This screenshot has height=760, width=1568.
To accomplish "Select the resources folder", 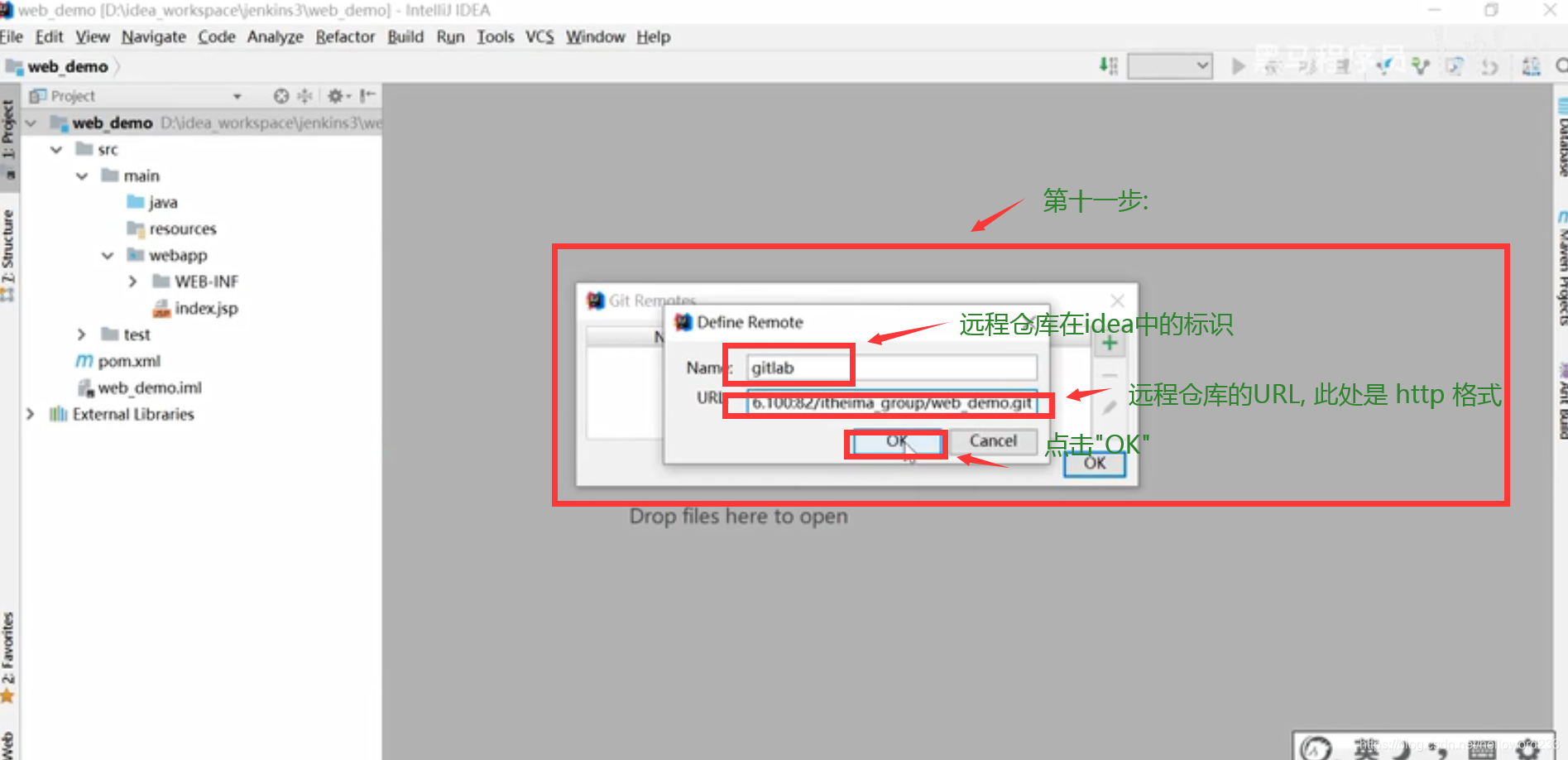I will pyautogui.click(x=171, y=229).
